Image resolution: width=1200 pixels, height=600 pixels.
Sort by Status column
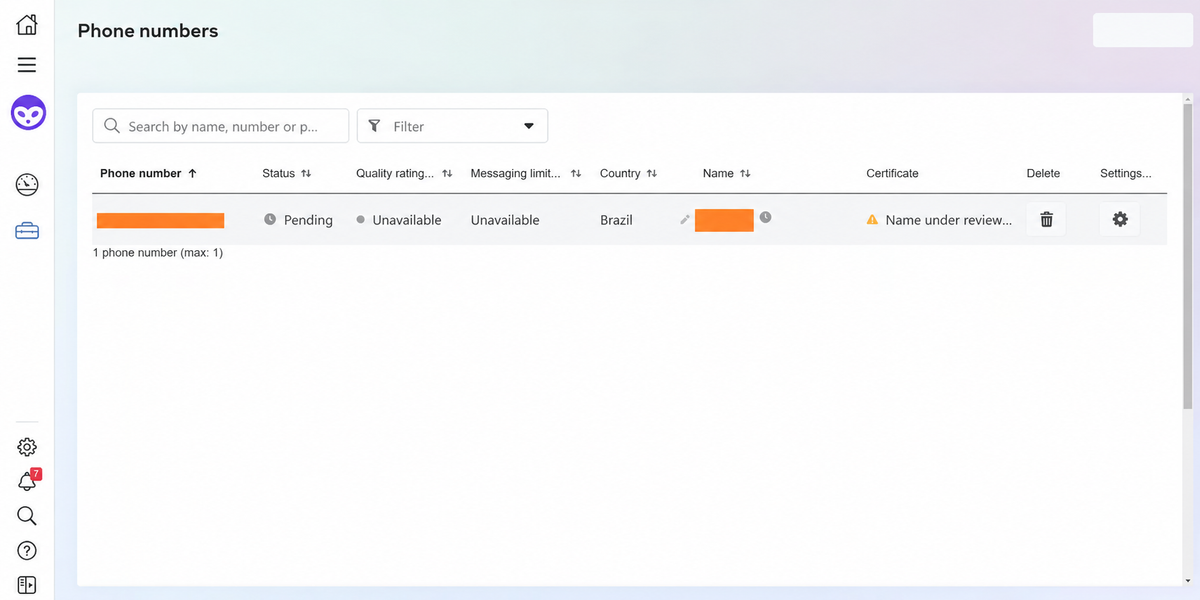coord(287,173)
